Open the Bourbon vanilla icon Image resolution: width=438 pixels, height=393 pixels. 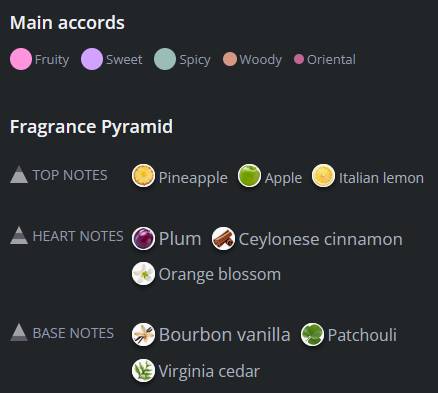pos(143,334)
